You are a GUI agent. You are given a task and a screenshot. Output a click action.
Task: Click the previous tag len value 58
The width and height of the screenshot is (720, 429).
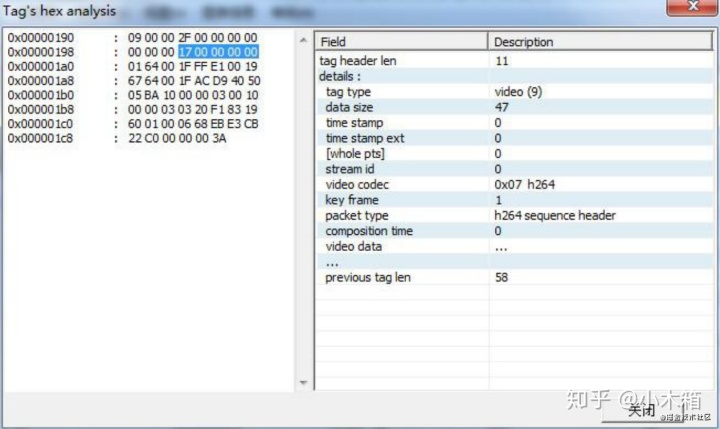501,277
